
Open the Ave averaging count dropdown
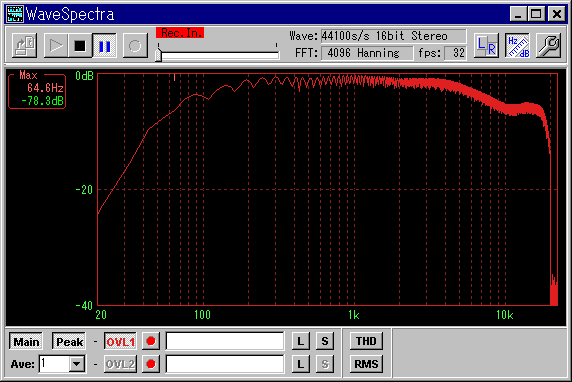(77, 364)
